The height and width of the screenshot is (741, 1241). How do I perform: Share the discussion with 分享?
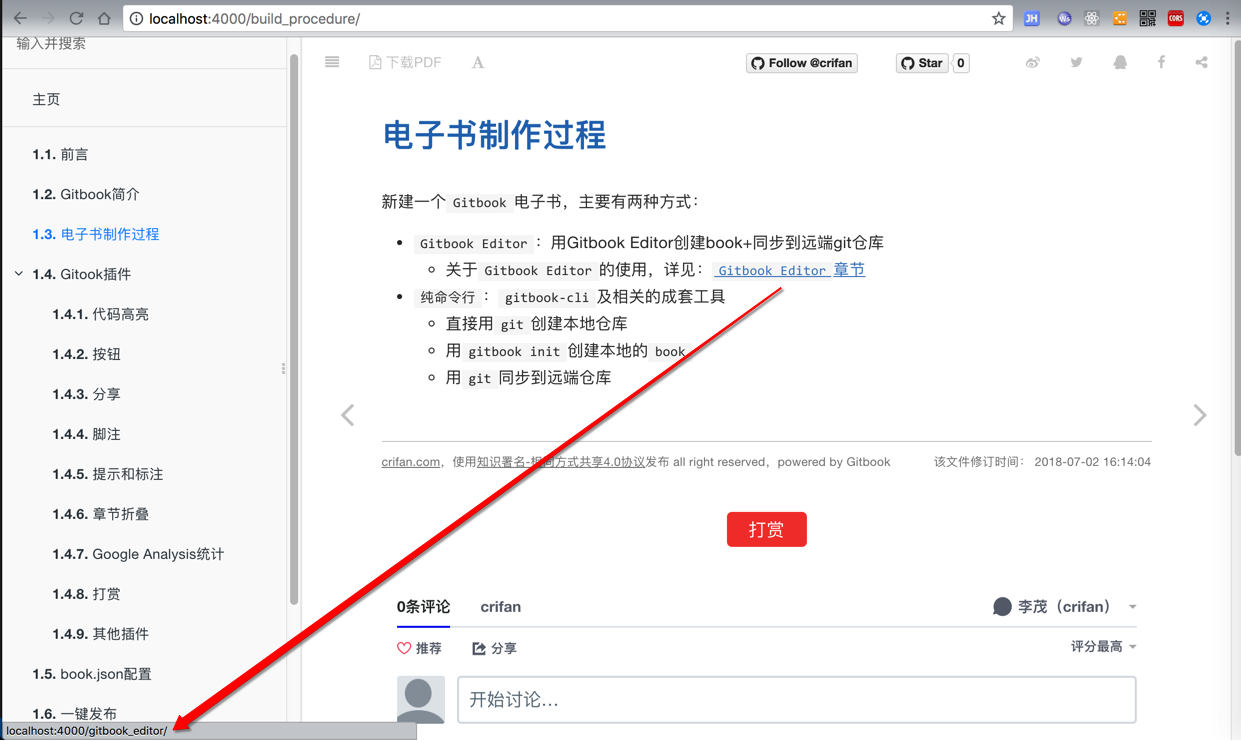click(x=494, y=648)
